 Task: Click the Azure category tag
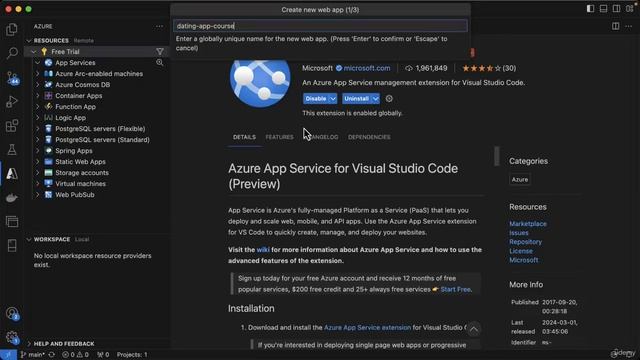coord(520,180)
